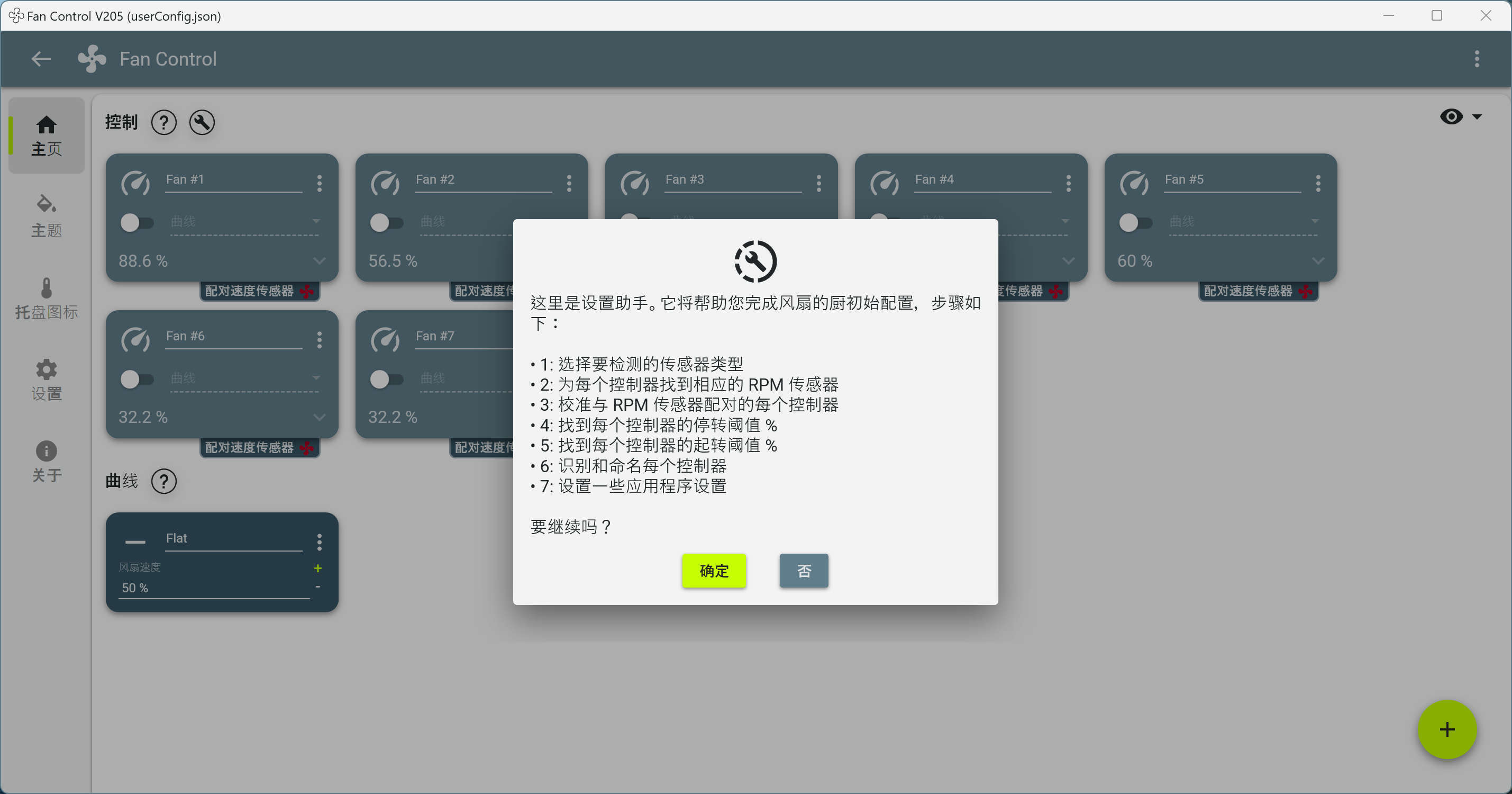Click Fan #4 配对速度传感器 button

point(1033,291)
